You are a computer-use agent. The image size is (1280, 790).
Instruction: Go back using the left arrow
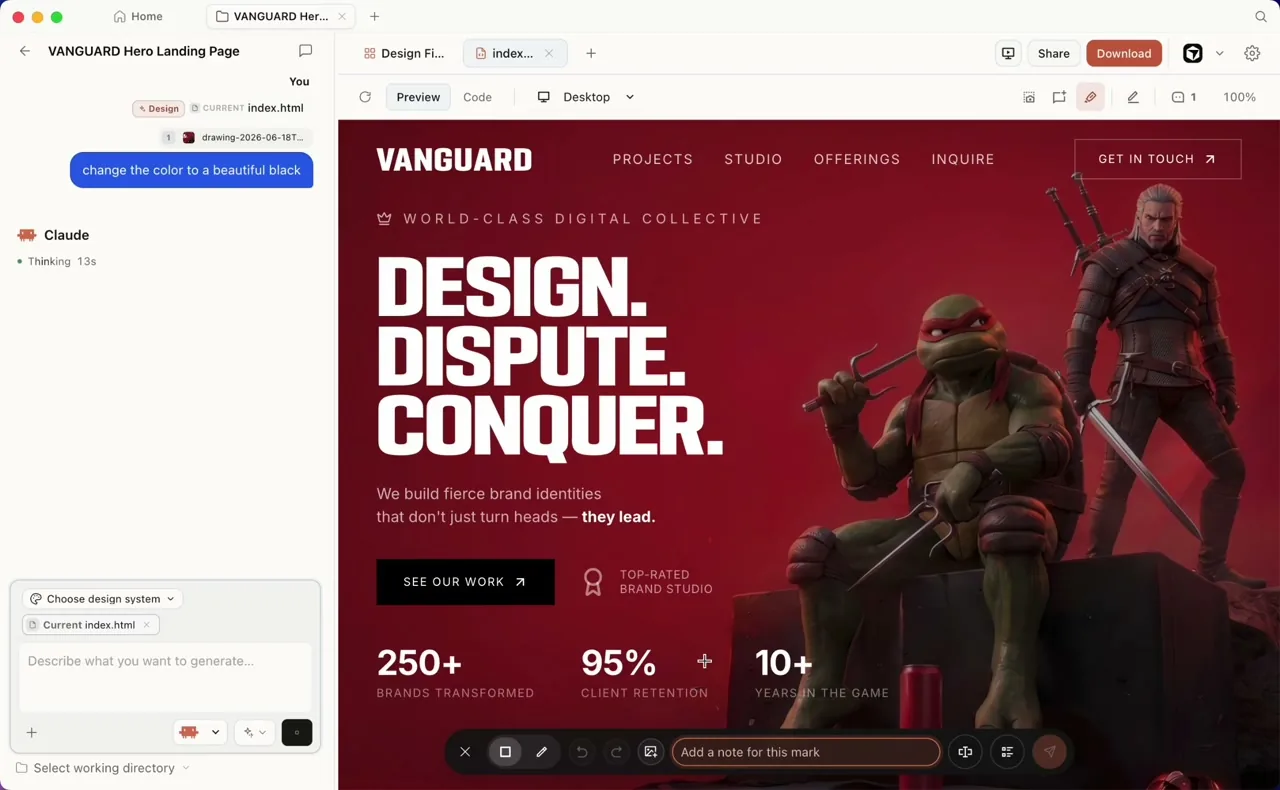[25, 51]
